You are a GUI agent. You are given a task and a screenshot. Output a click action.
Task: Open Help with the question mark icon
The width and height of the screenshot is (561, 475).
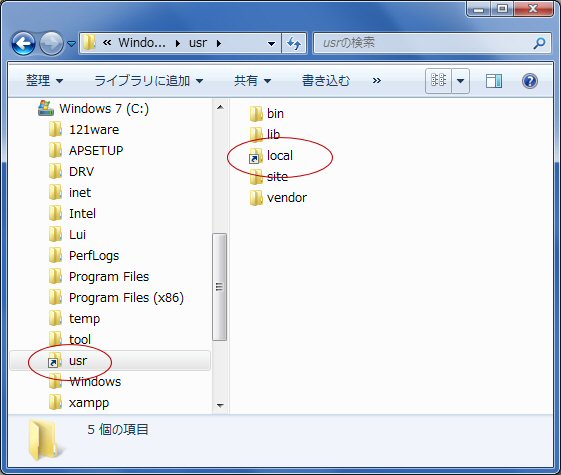coord(530,81)
